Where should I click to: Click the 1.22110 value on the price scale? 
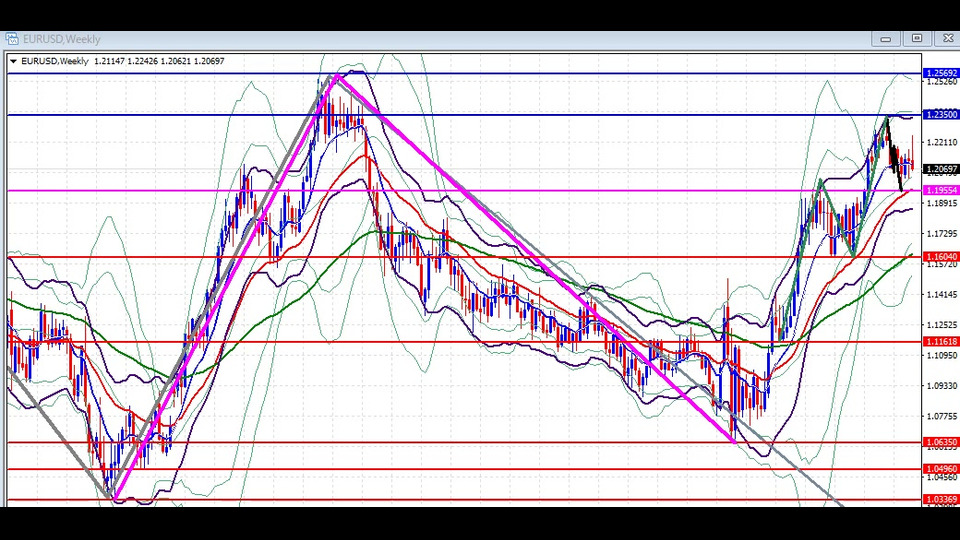[942, 142]
